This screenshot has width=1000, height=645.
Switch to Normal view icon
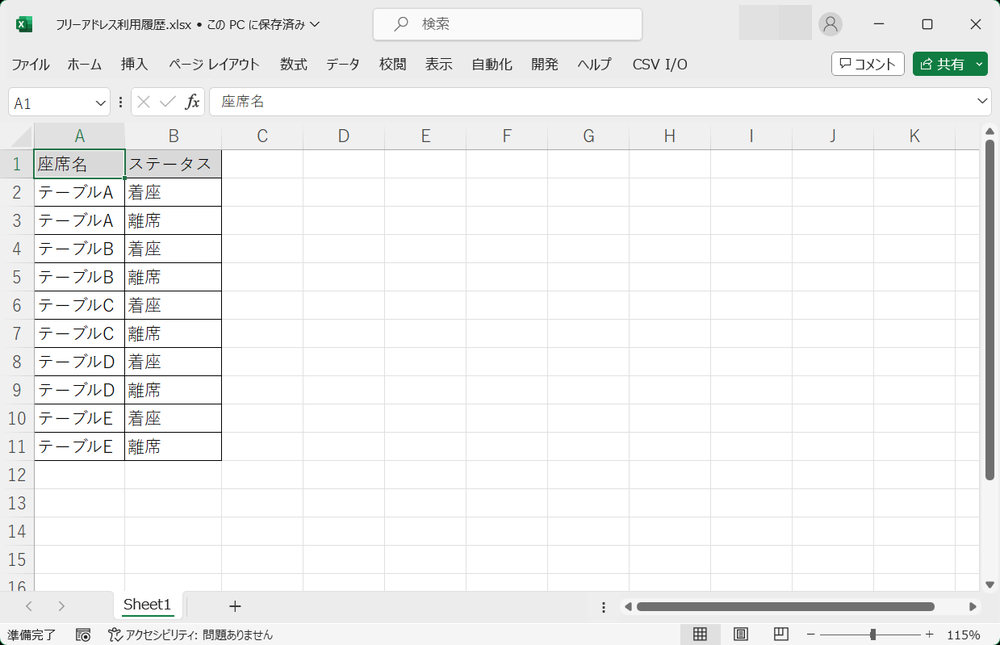pyautogui.click(x=700, y=634)
